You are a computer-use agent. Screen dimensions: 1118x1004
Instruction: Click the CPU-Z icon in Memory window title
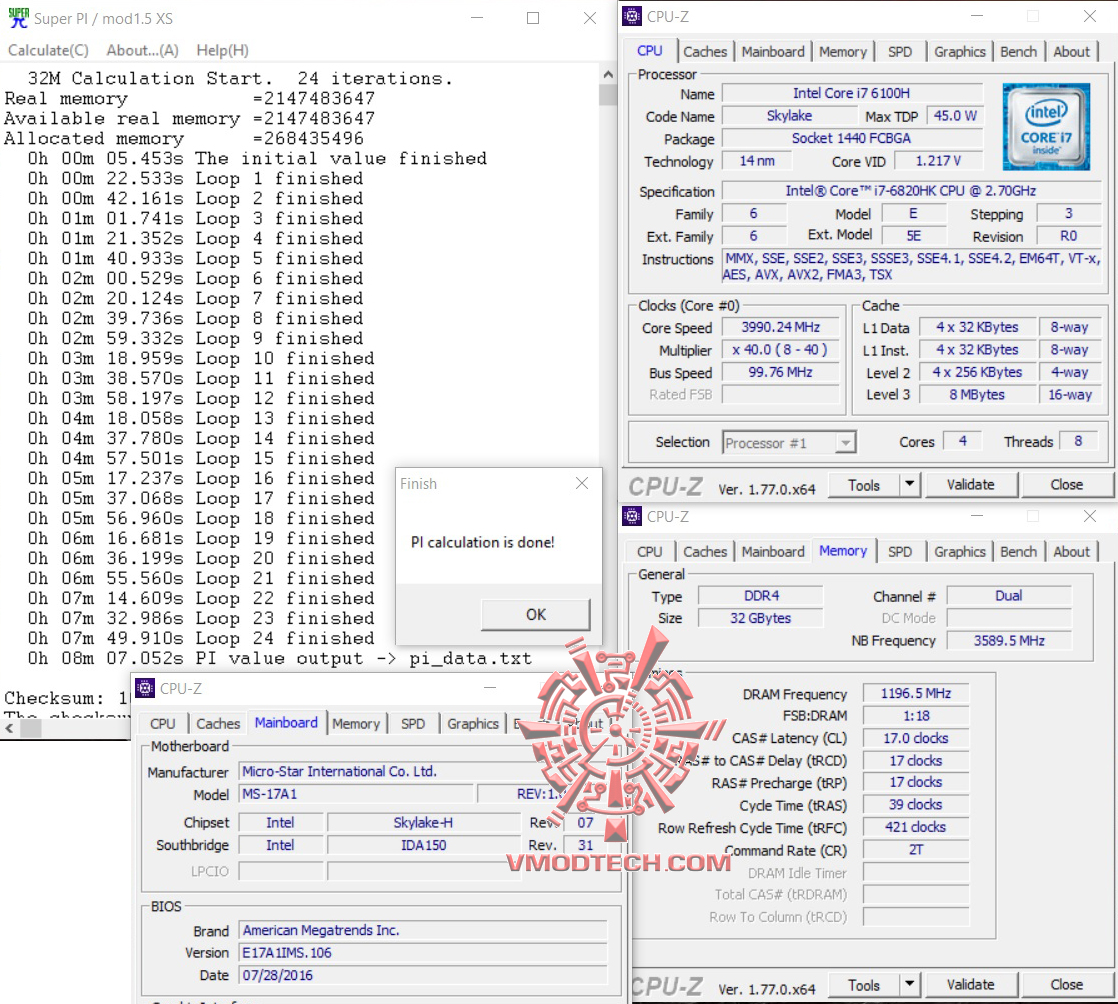[632, 516]
